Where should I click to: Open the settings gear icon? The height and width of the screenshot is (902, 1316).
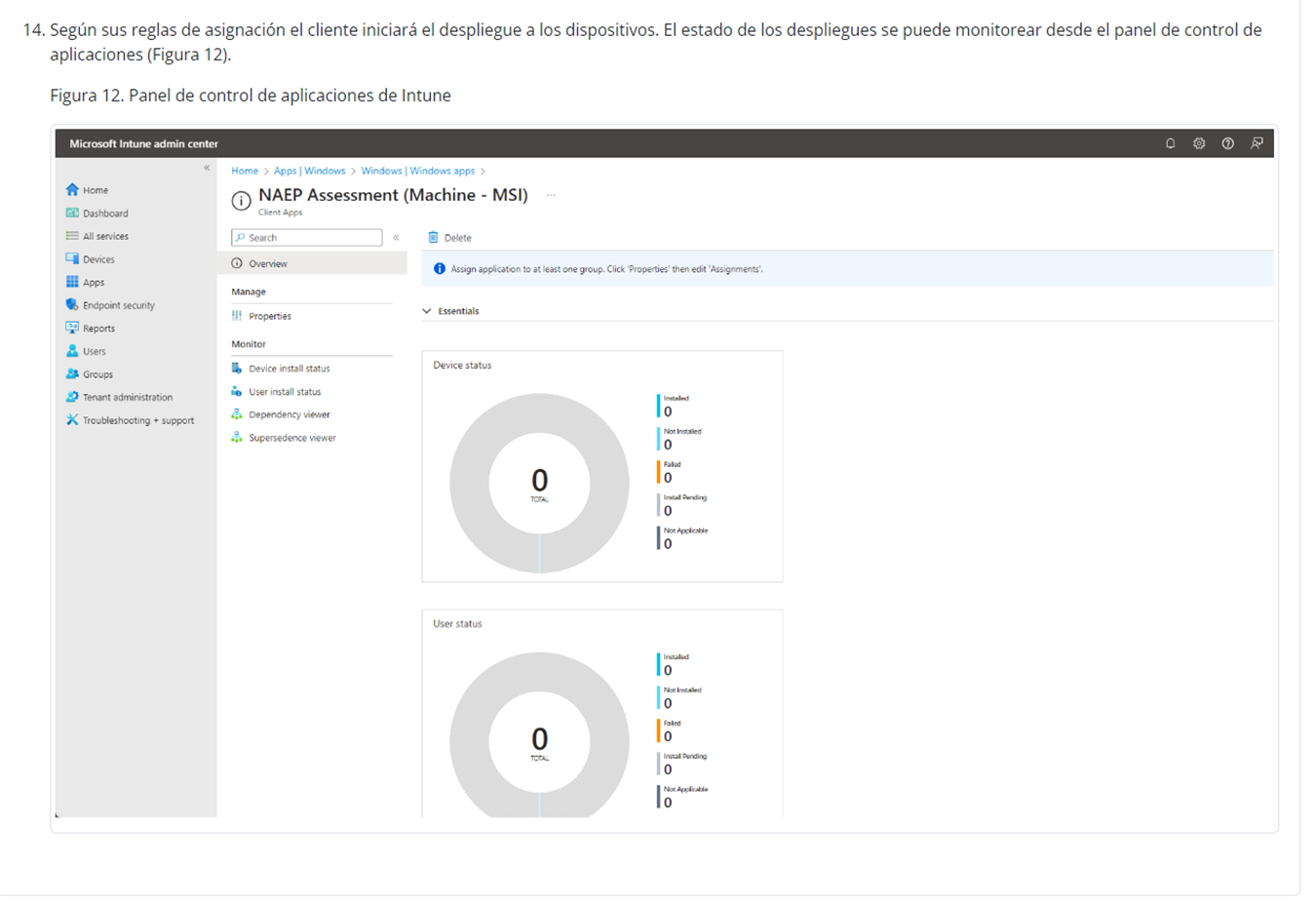tap(1199, 143)
